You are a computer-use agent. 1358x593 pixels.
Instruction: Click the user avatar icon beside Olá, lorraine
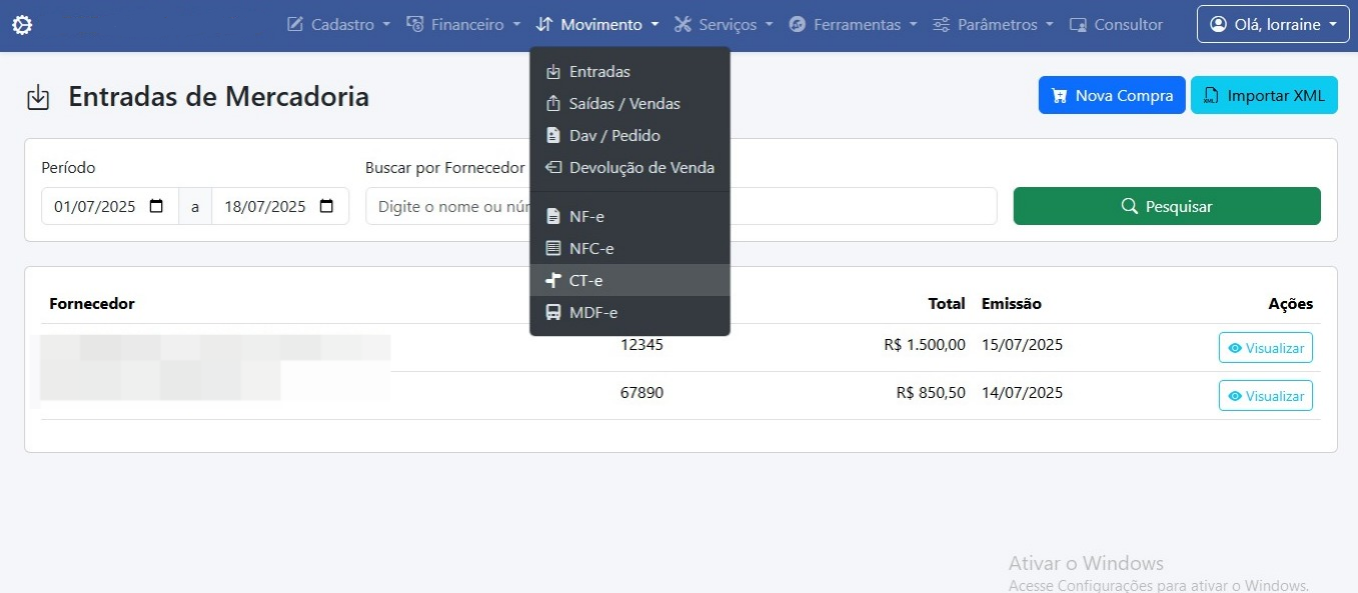(x=1218, y=25)
